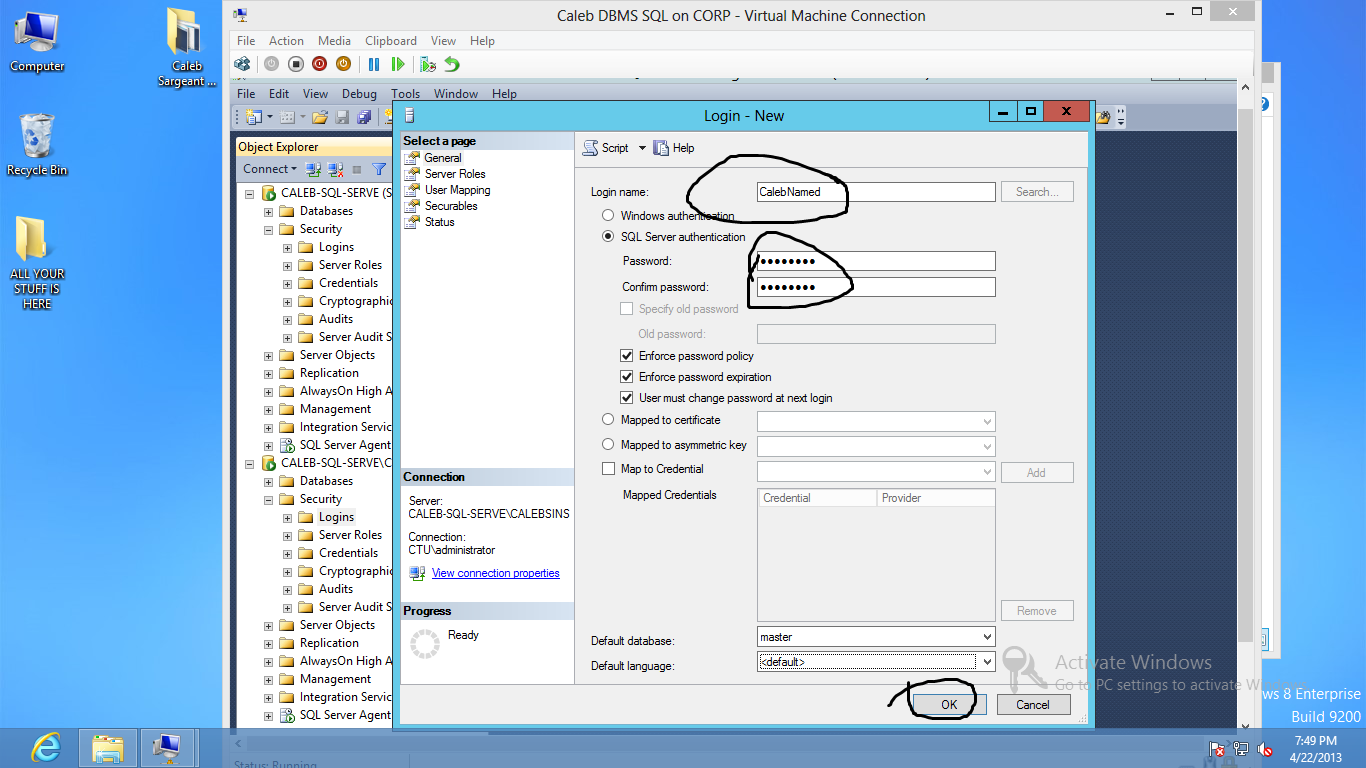Click Cancel in the Login dialog

point(1033,704)
